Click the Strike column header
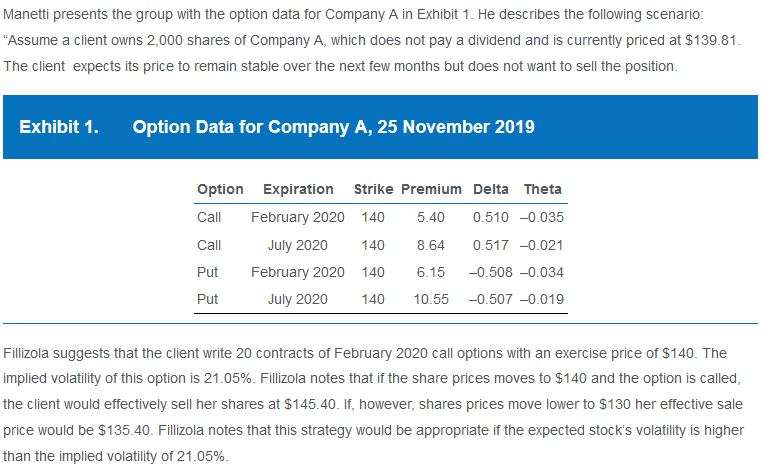Viewport: 764px width, 469px height. pos(373,189)
